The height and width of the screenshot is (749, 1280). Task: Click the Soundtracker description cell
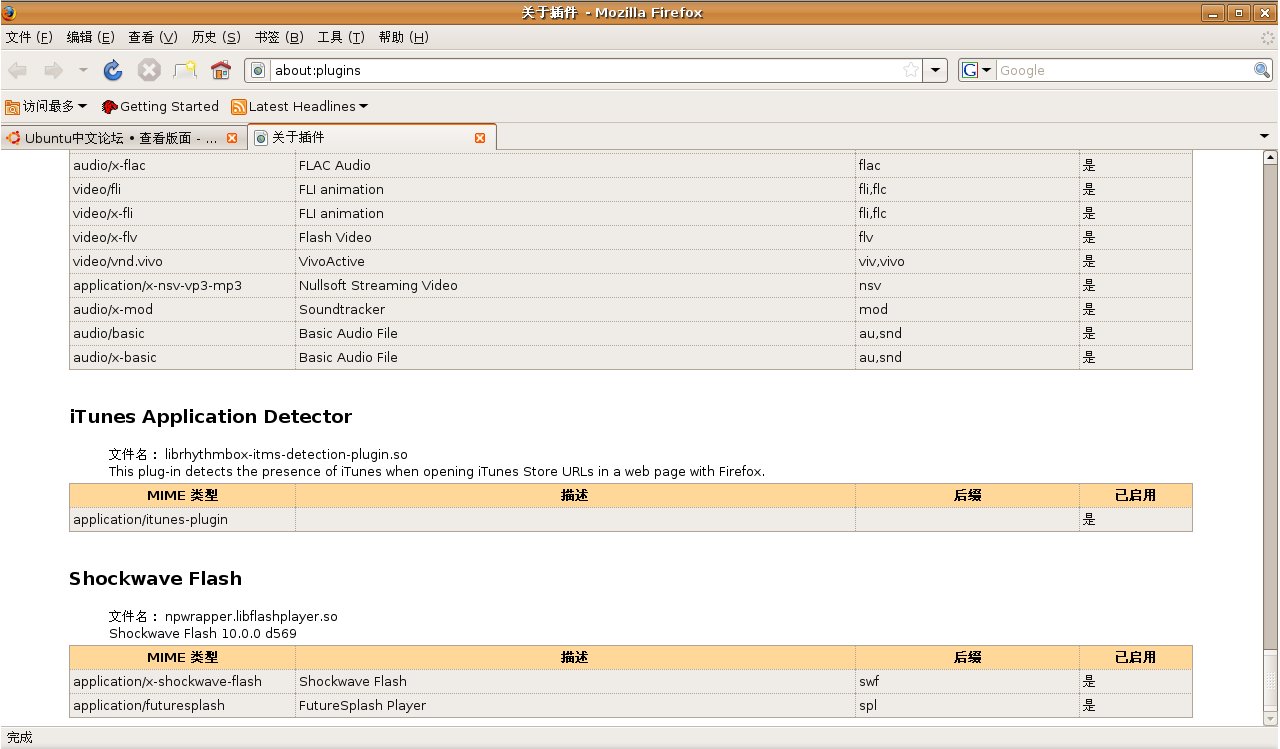coord(575,309)
